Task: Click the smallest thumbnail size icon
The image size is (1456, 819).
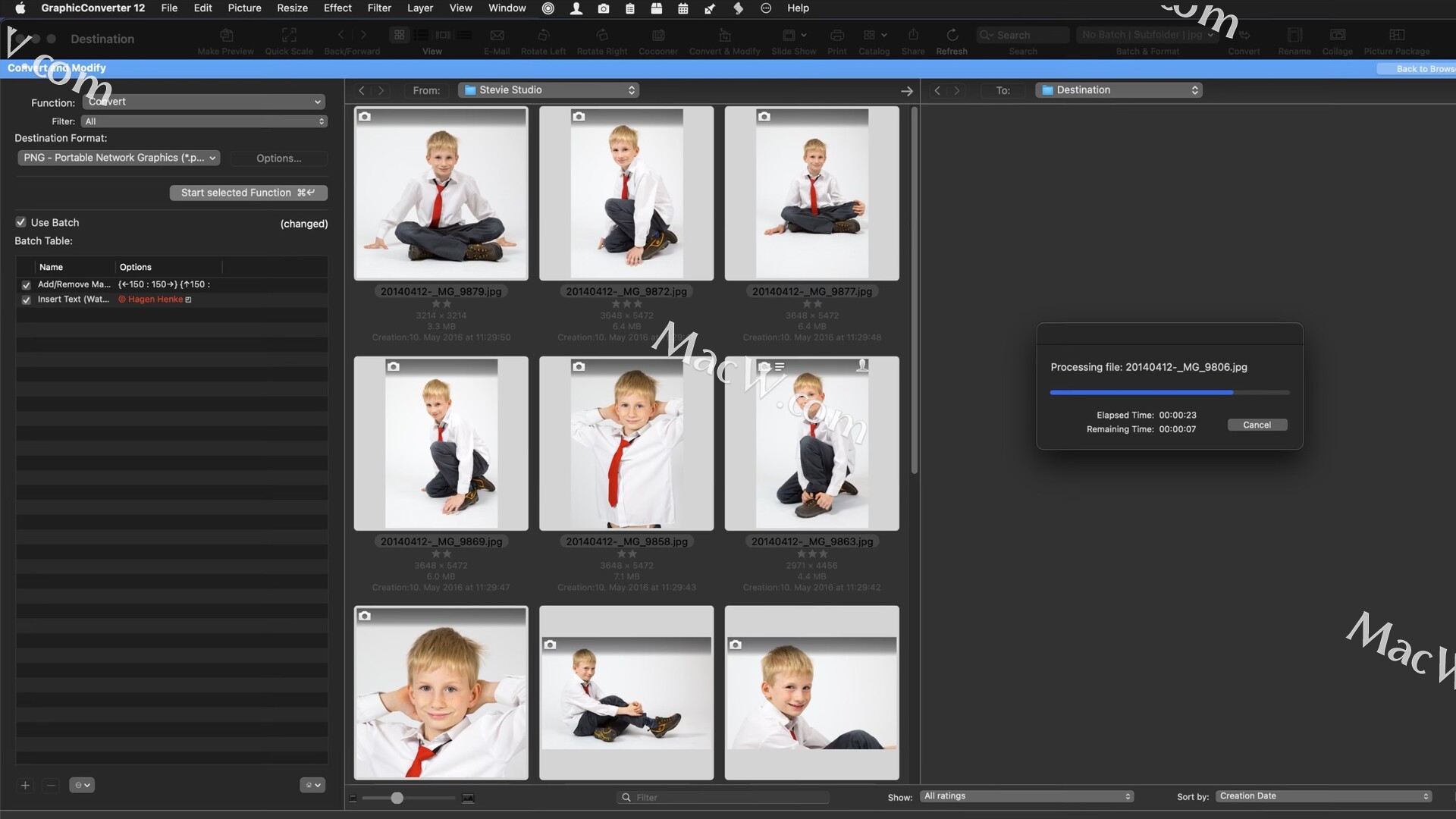Action: pyautogui.click(x=353, y=799)
